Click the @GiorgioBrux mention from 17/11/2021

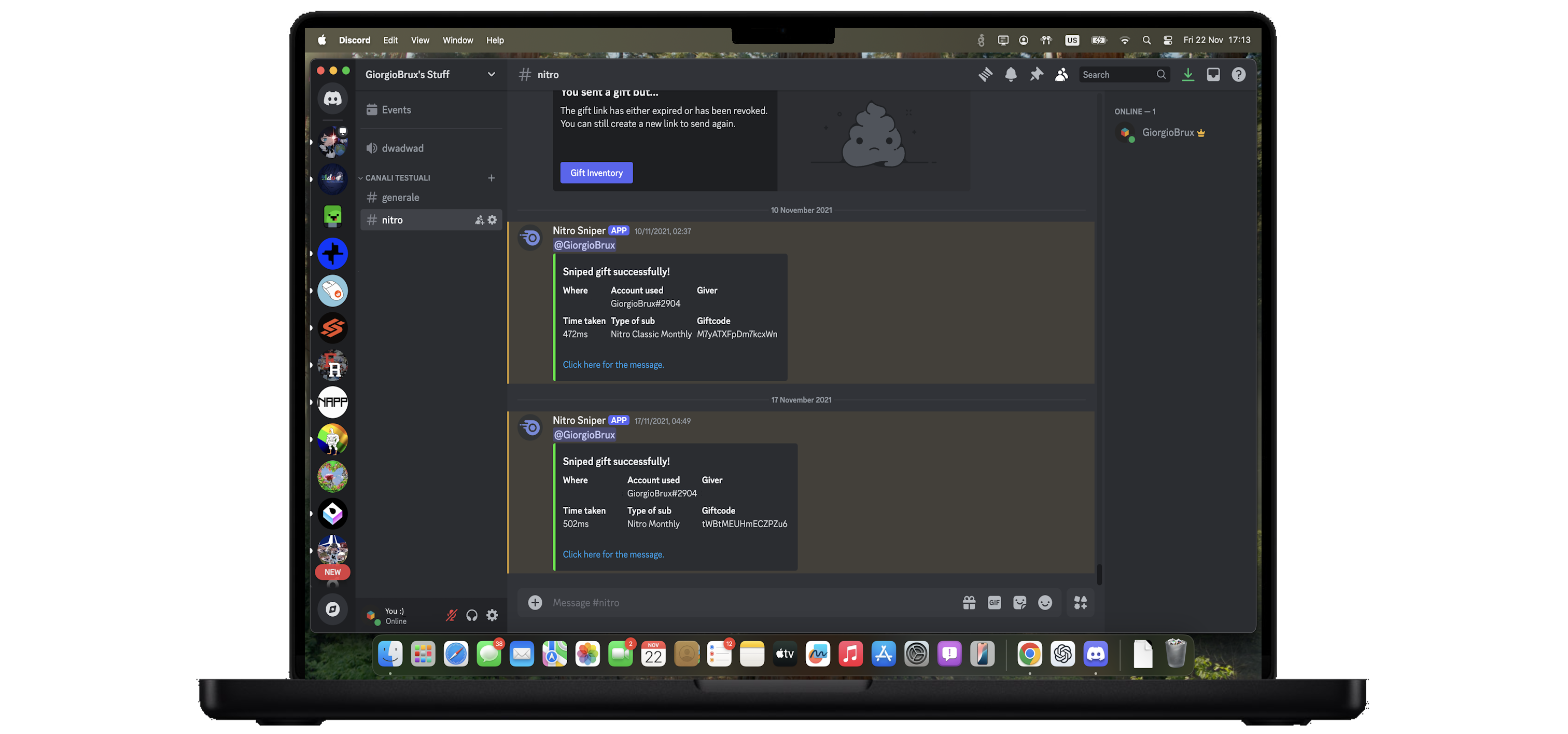(584, 435)
